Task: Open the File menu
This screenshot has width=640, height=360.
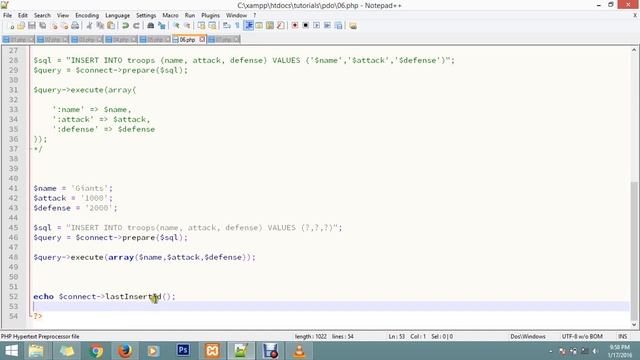Action: (x=7, y=15)
